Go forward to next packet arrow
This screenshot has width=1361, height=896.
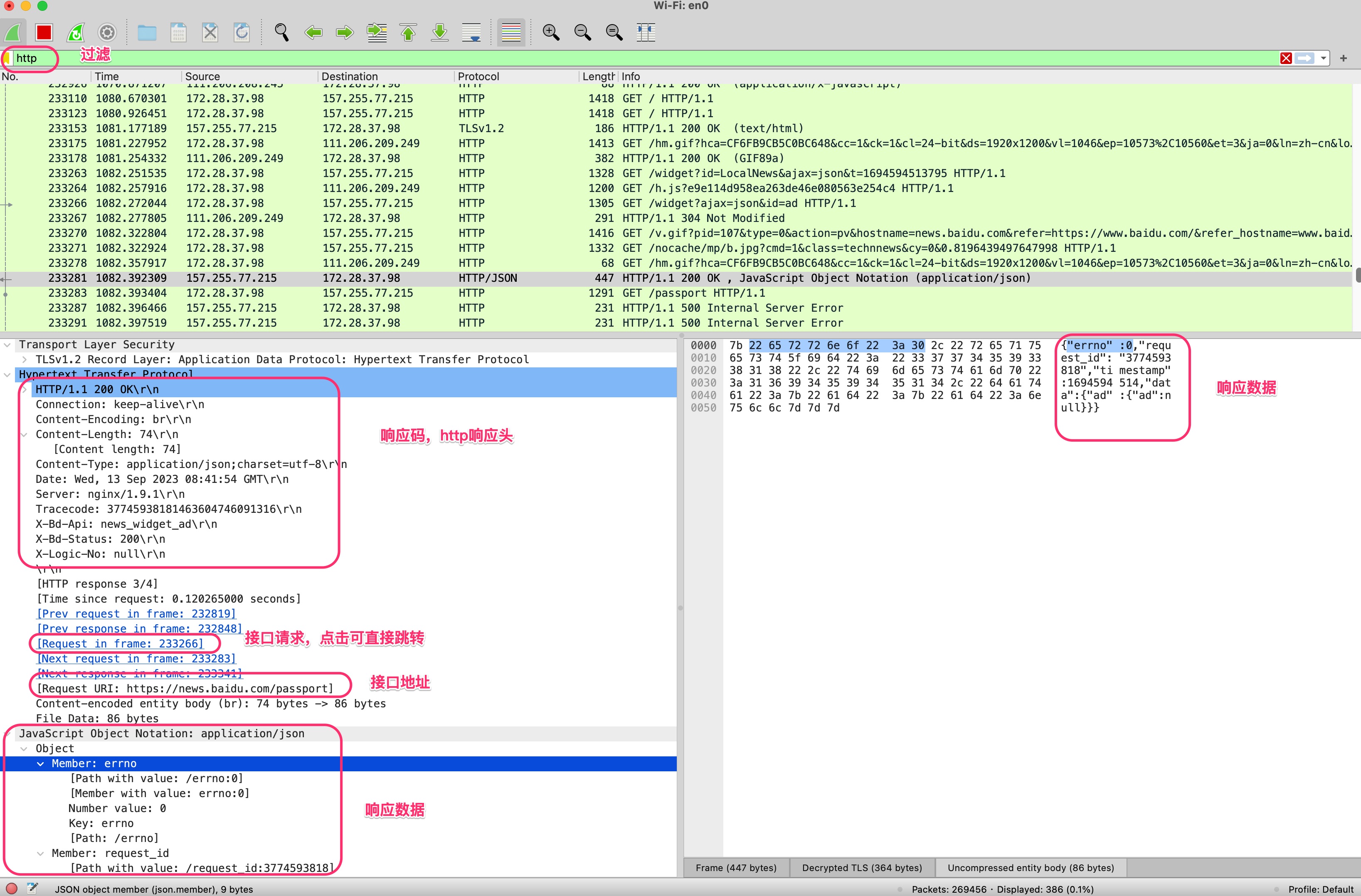[345, 32]
